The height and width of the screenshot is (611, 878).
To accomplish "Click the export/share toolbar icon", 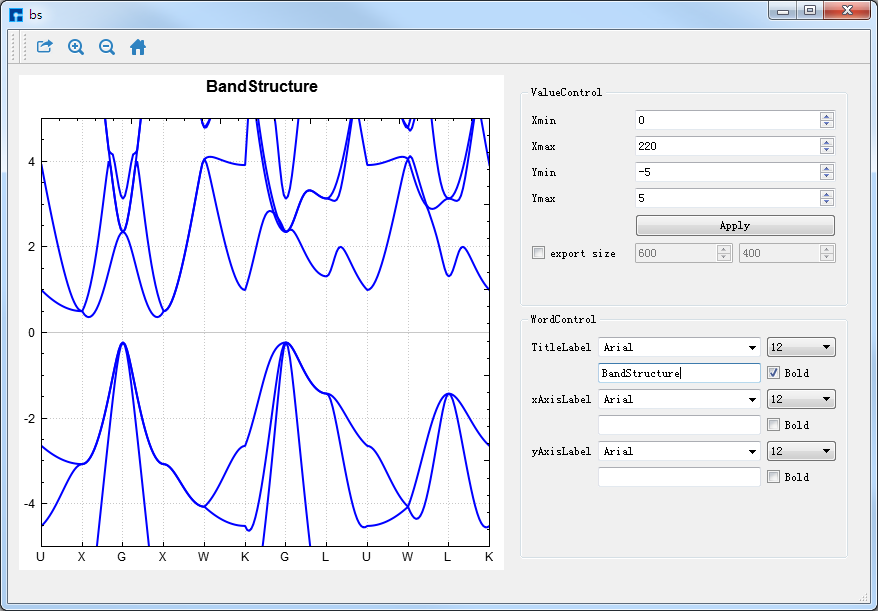I will [44, 47].
